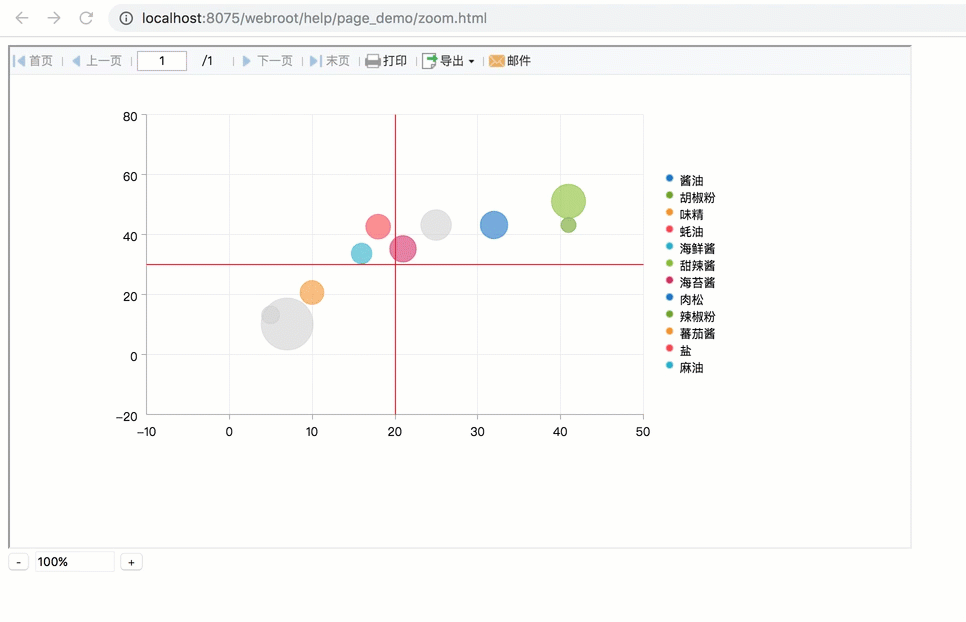The height and width of the screenshot is (622, 966).
Task: Zoom in with the plus button
Action: pyautogui.click(x=131, y=562)
